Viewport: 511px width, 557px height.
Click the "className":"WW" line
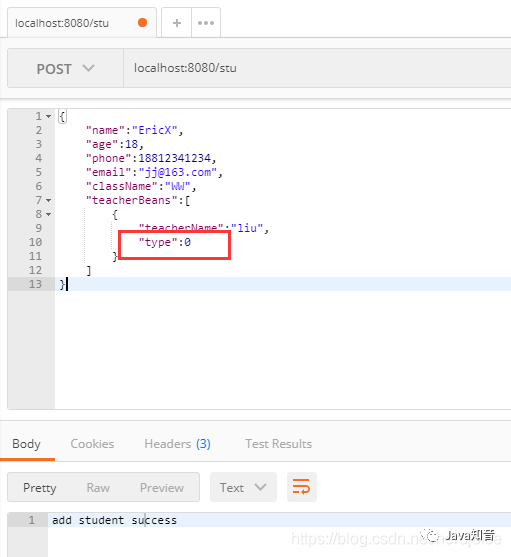141,186
